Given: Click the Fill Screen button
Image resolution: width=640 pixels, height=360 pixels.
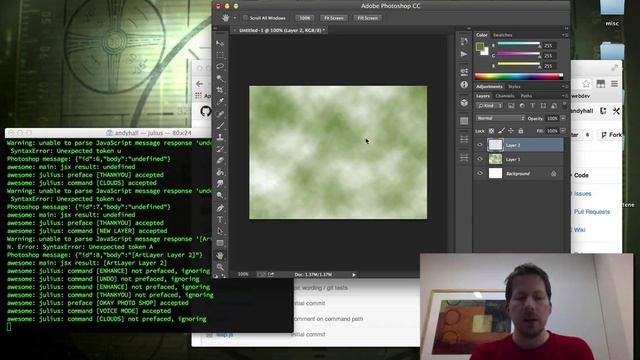Looking at the screenshot, I should pyautogui.click(x=367, y=18).
